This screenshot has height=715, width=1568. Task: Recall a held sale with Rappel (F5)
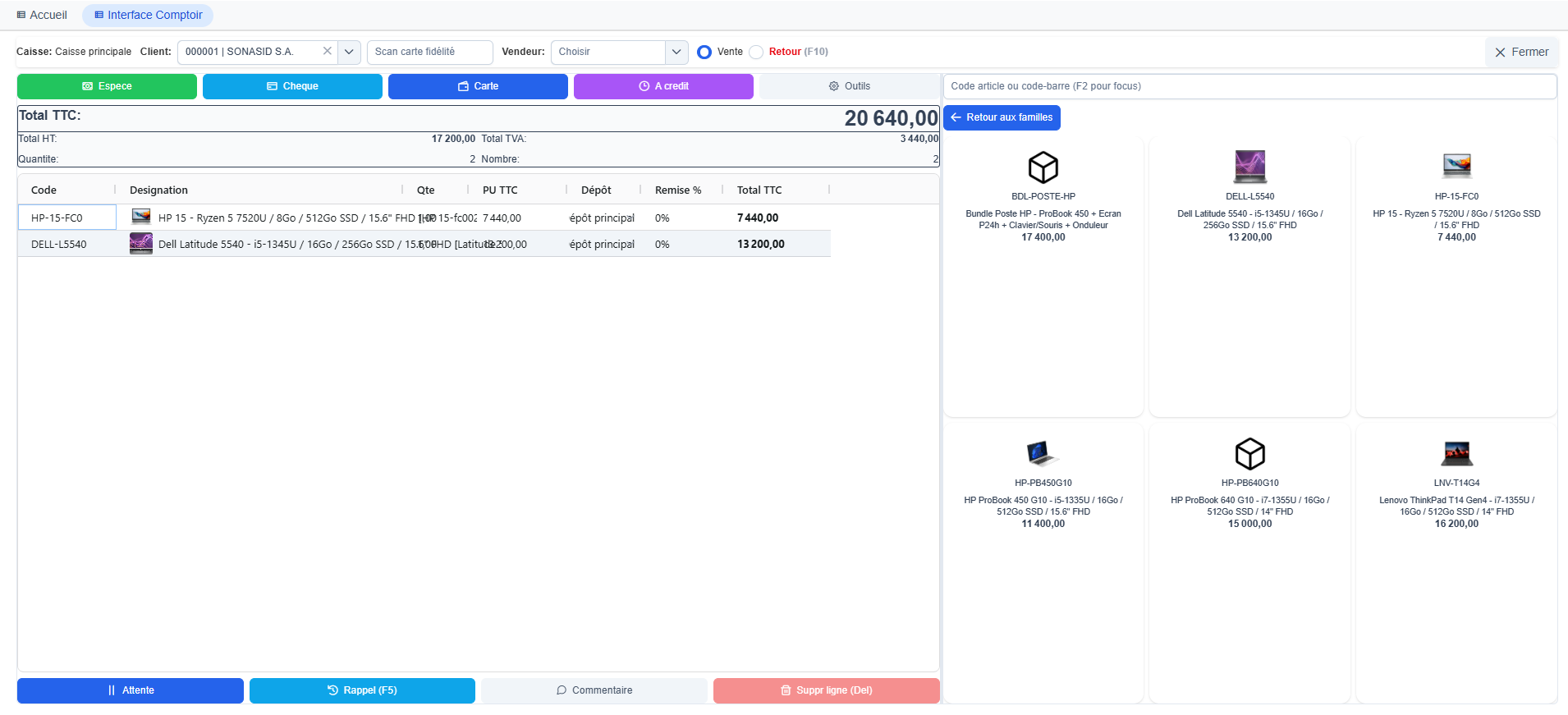click(x=362, y=690)
